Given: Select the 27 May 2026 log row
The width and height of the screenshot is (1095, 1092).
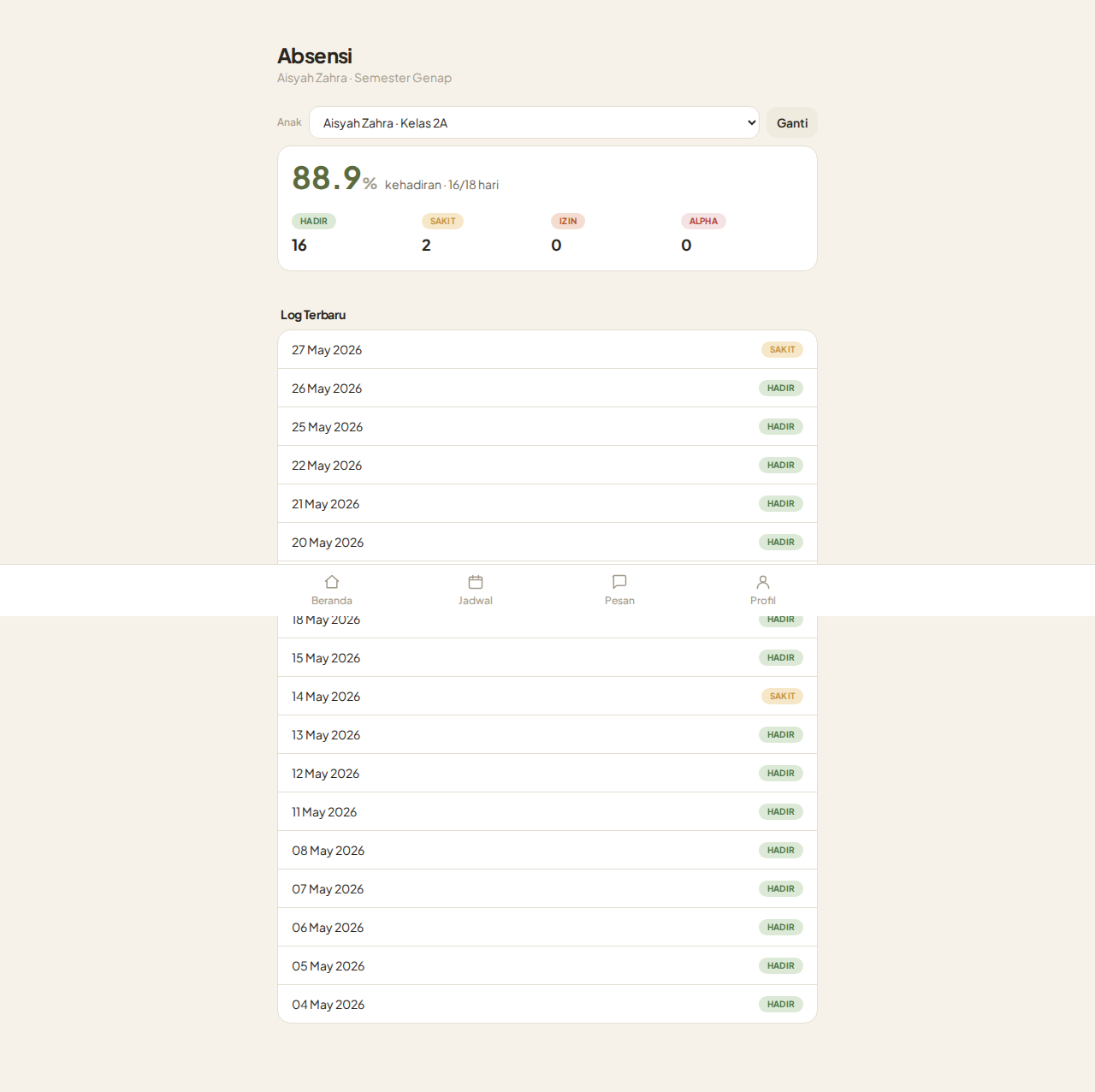Looking at the screenshot, I should coord(547,349).
